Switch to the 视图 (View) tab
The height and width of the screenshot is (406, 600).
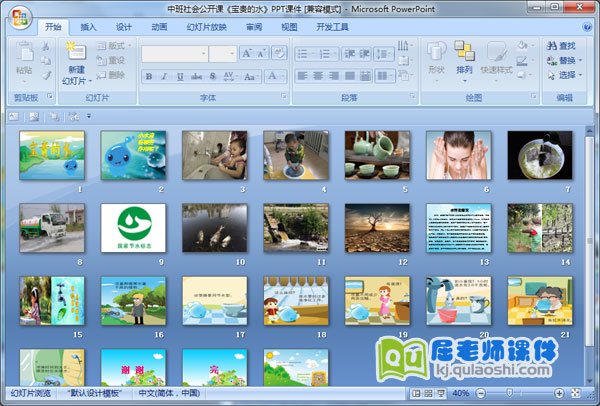pyautogui.click(x=289, y=27)
